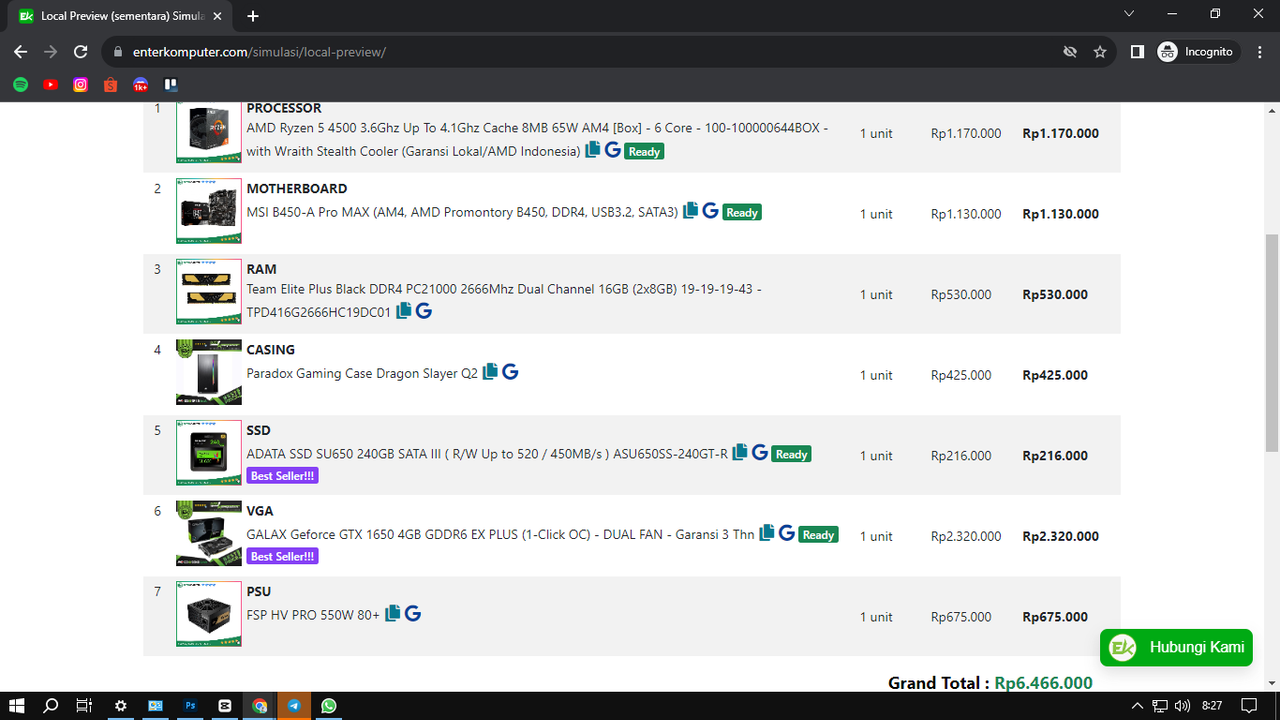The height and width of the screenshot is (720, 1280).
Task: Open Chrome tab search dropdown
Action: tap(1129, 14)
